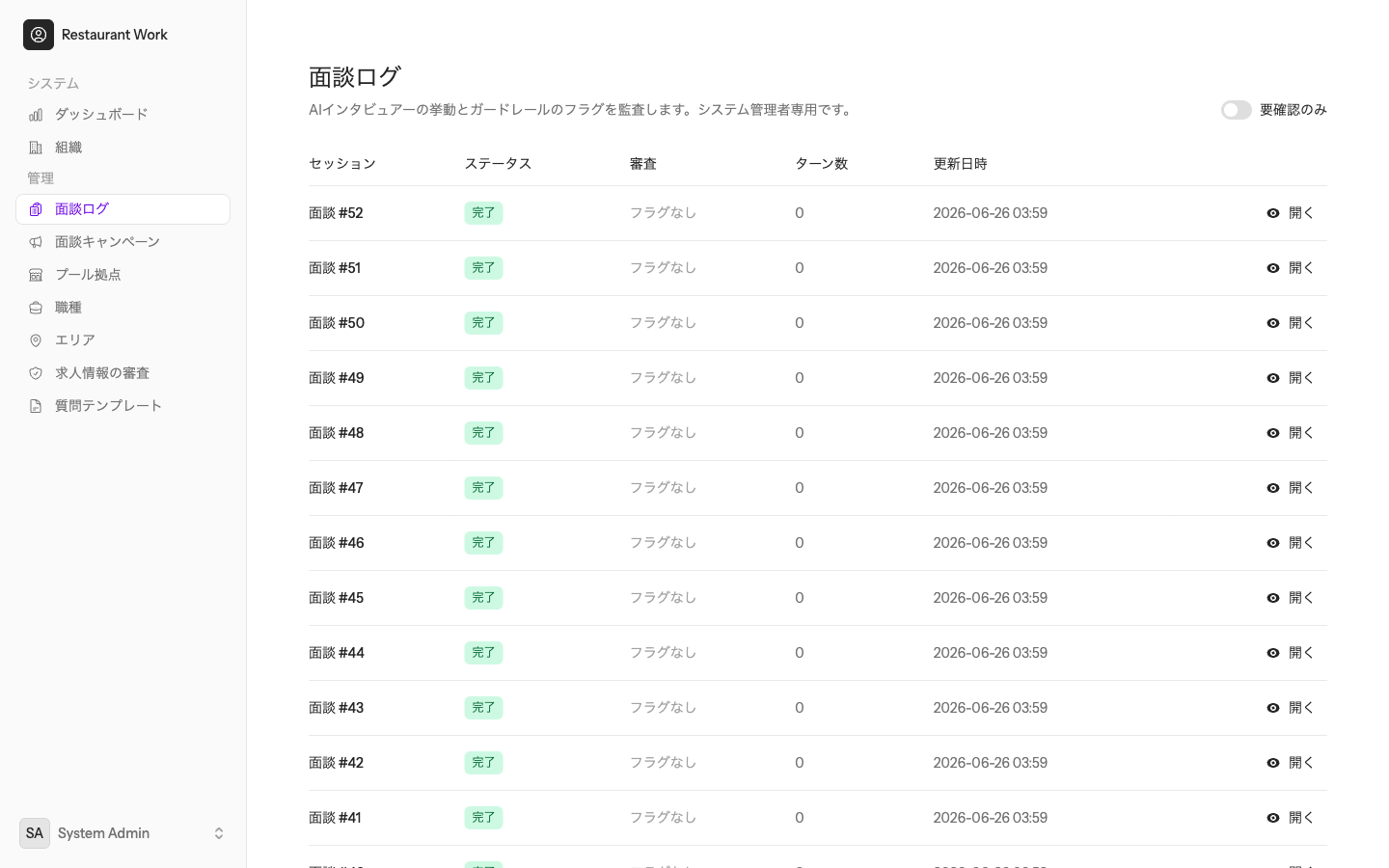The image size is (1389, 868).
Task: Click the 審査 column header
Action: coord(643,164)
